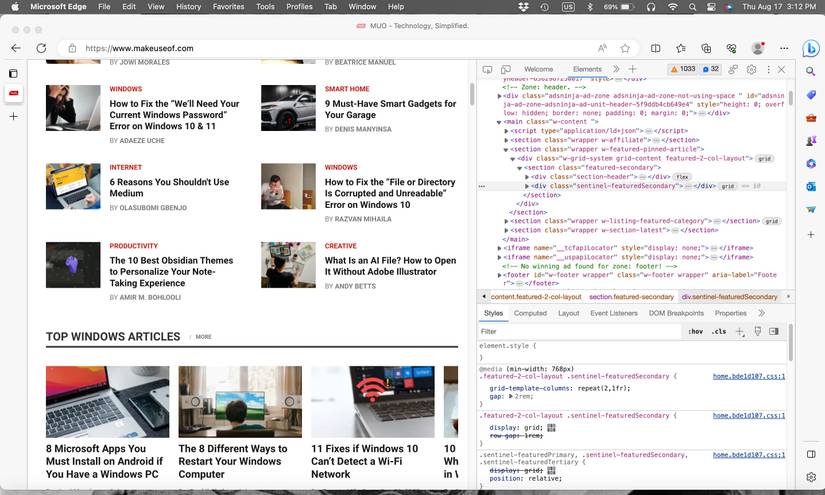Toggle the :hov element state panel
The width and height of the screenshot is (825, 495).
[696, 331]
